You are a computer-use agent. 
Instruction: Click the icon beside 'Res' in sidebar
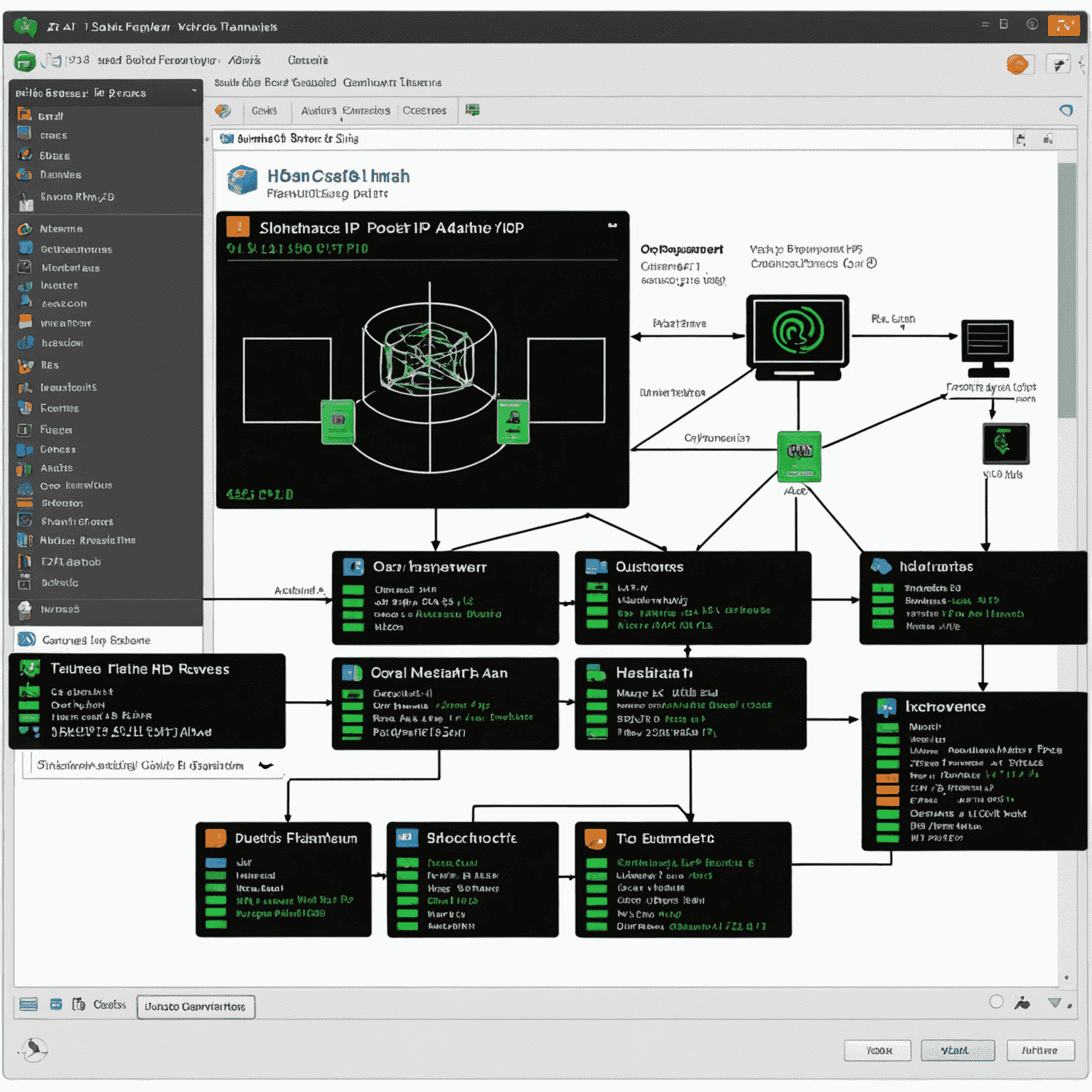click(x=26, y=365)
